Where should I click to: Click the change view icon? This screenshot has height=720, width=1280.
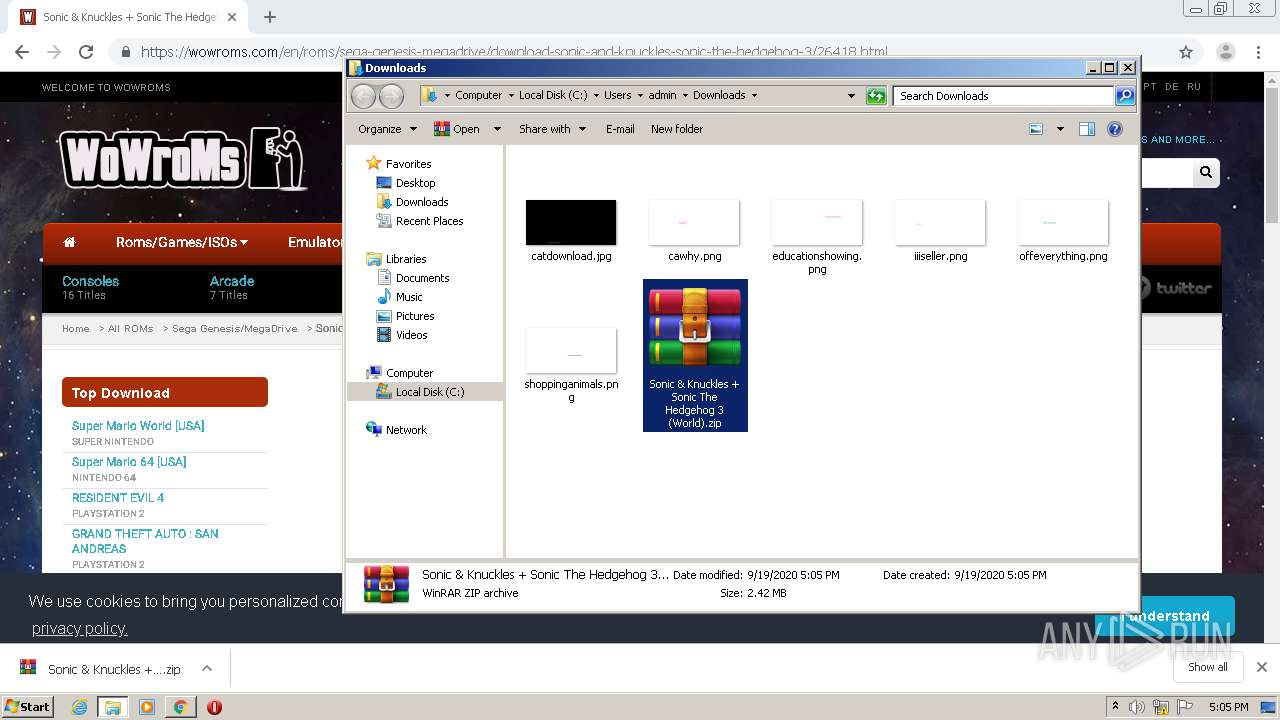[x=1036, y=129]
